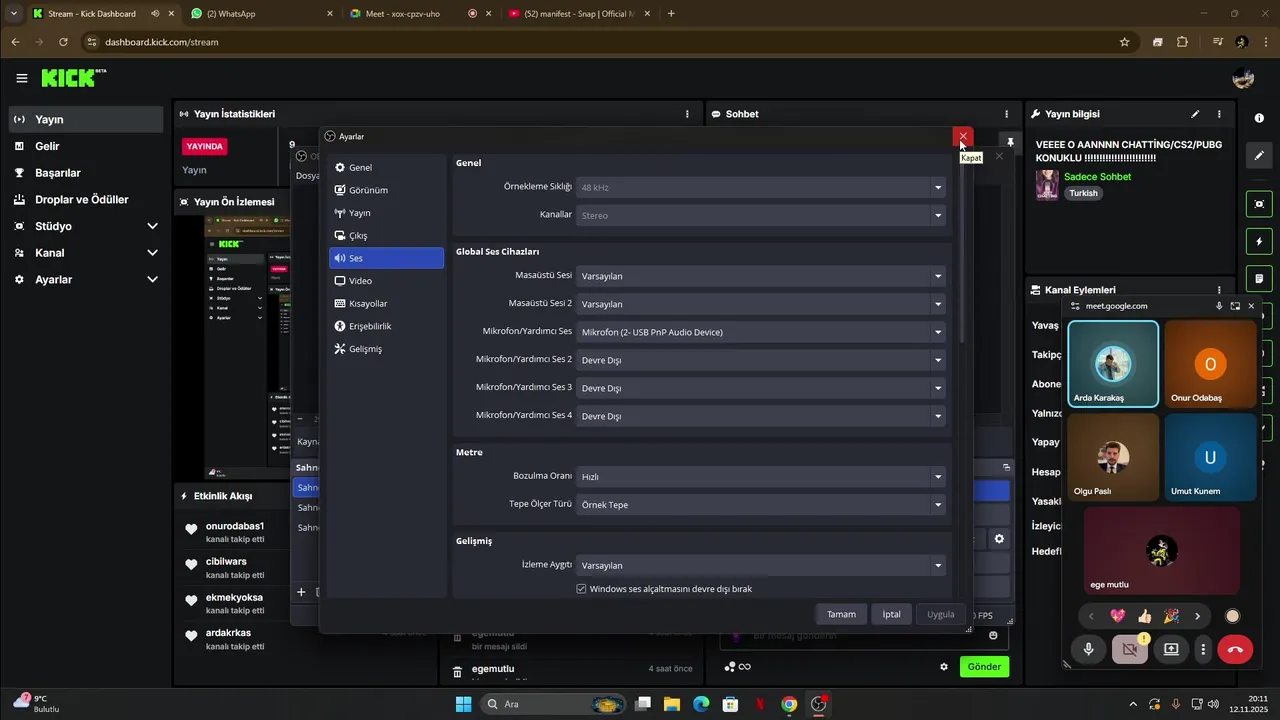The width and height of the screenshot is (1280, 720).
Task: Toggle Windows ses alçaltmasını devre dışı bırak
Action: [x=581, y=589]
